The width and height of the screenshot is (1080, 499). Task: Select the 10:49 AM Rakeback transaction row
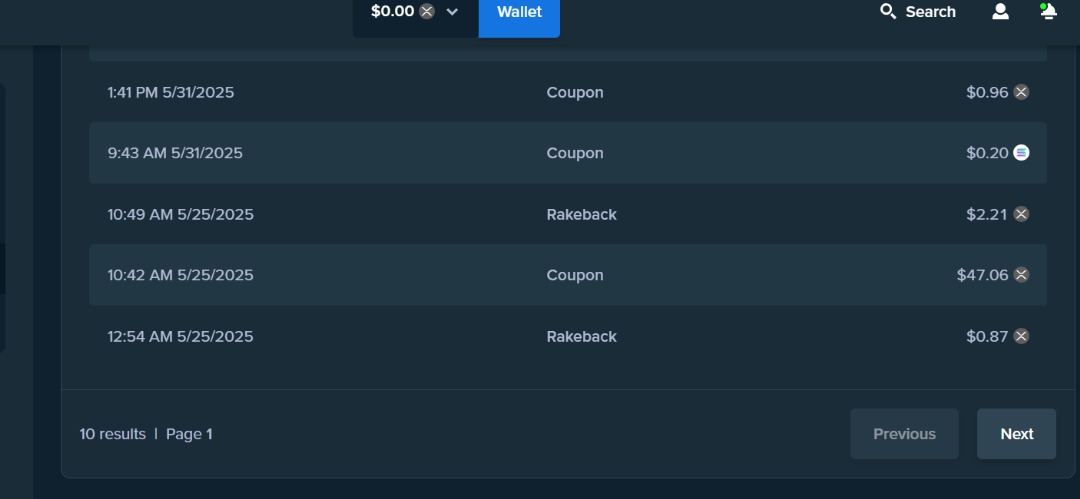[568, 214]
